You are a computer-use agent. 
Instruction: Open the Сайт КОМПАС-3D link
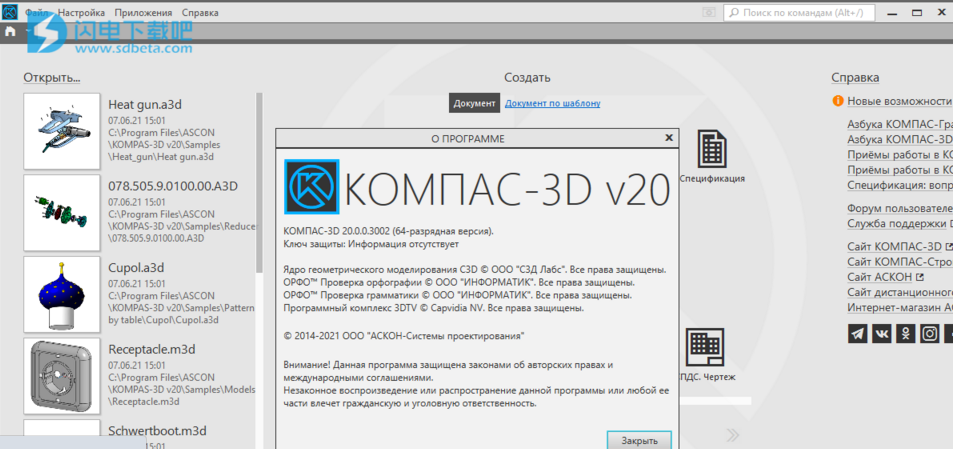coord(894,246)
